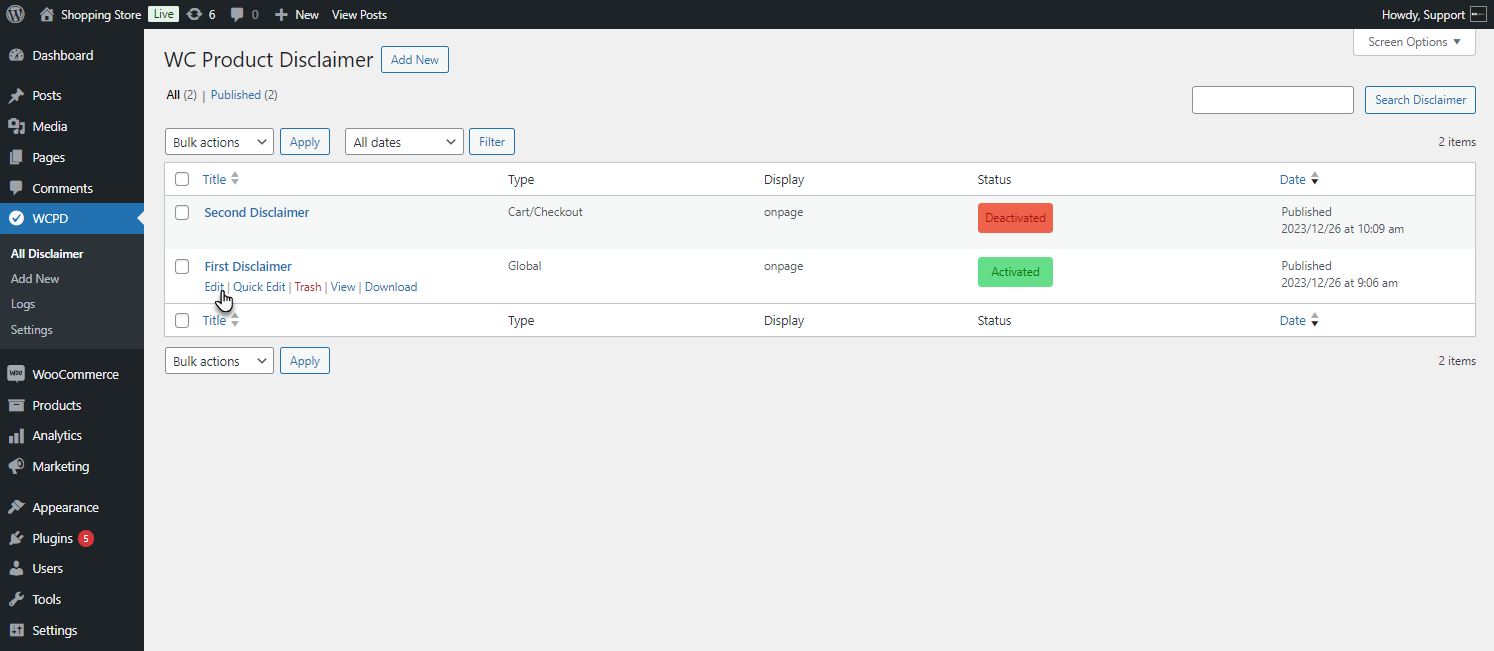This screenshot has height=651, width=1494.
Task: Open the top Bulk actions dropdown
Action: (219, 142)
